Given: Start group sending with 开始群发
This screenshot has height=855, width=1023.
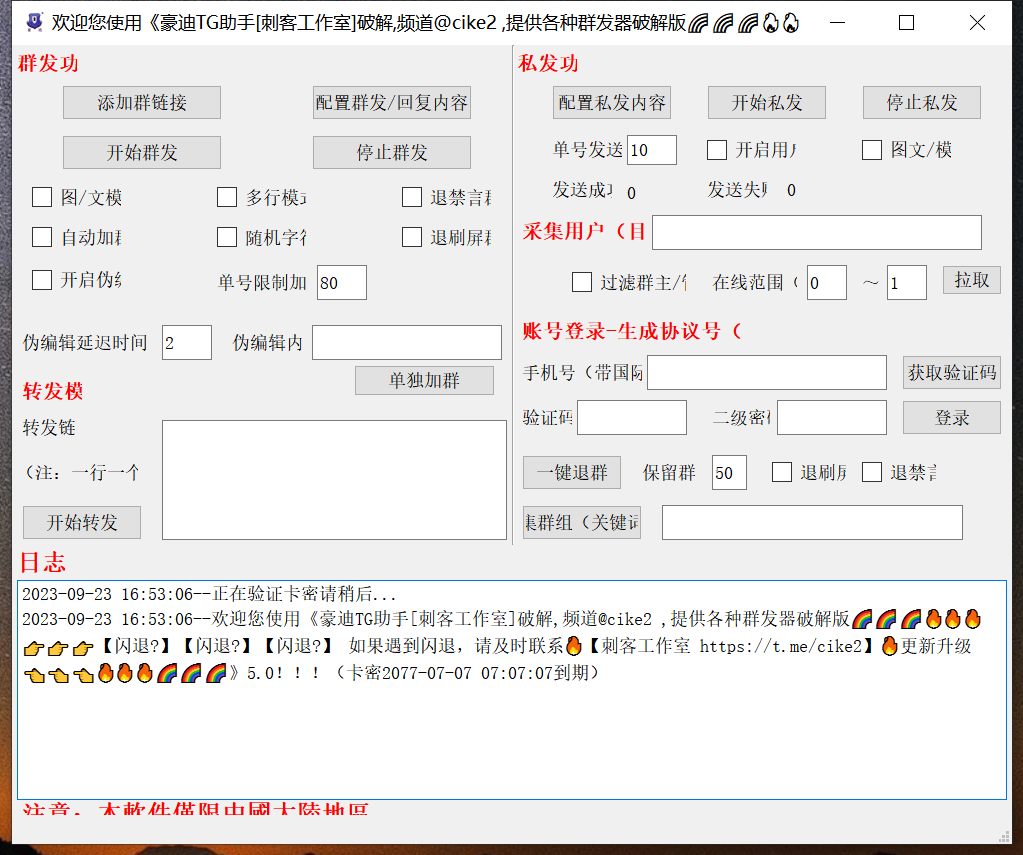Looking at the screenshot, I should 142,153.
